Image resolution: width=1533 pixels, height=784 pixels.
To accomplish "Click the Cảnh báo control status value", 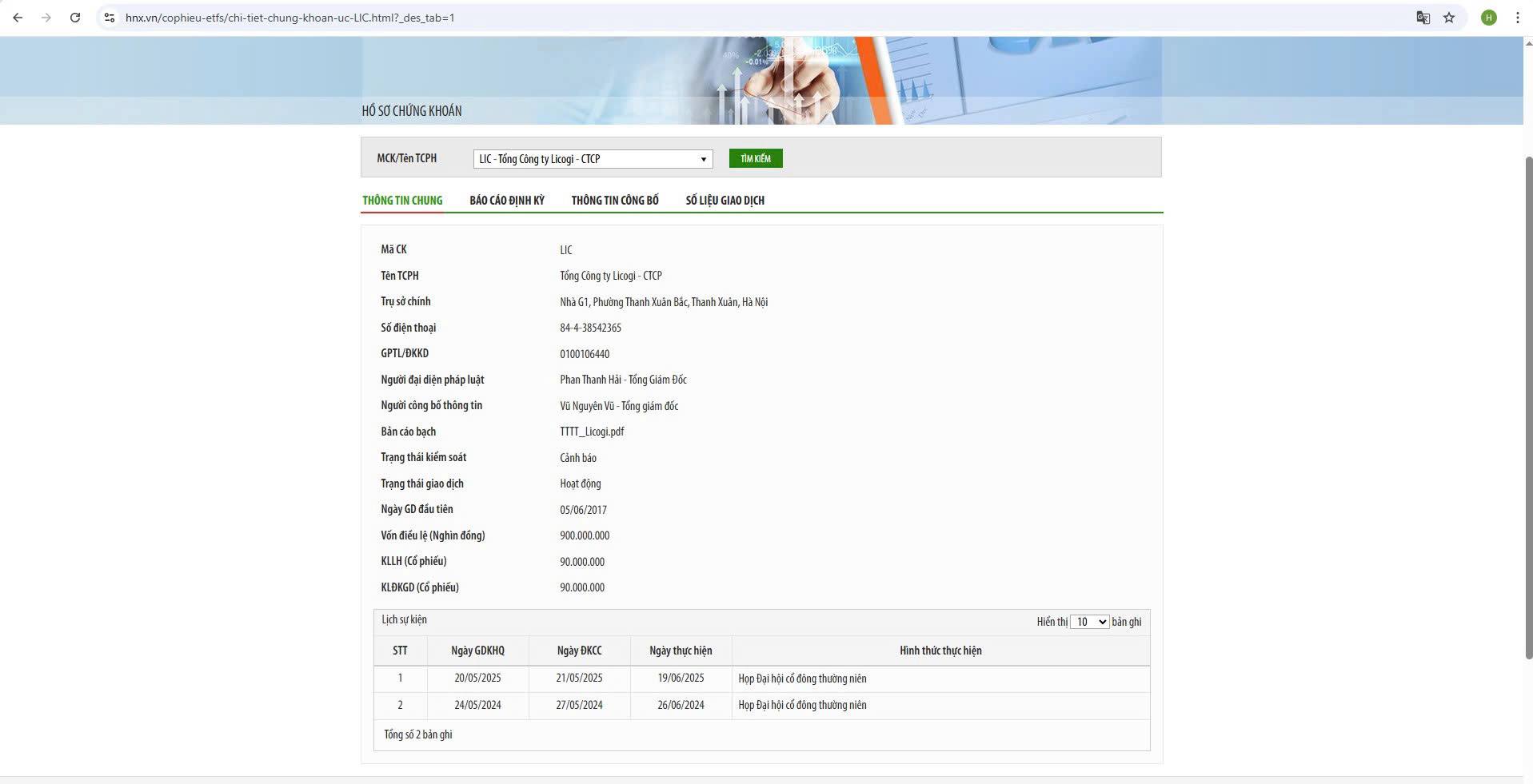I will (x=578, y=458).
